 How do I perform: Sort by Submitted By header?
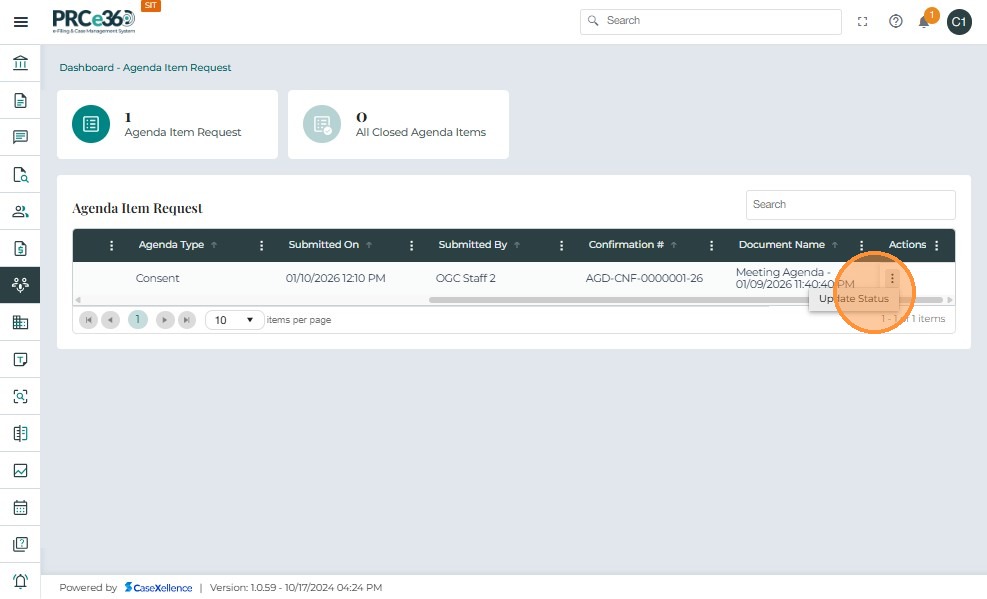[473, 245]
